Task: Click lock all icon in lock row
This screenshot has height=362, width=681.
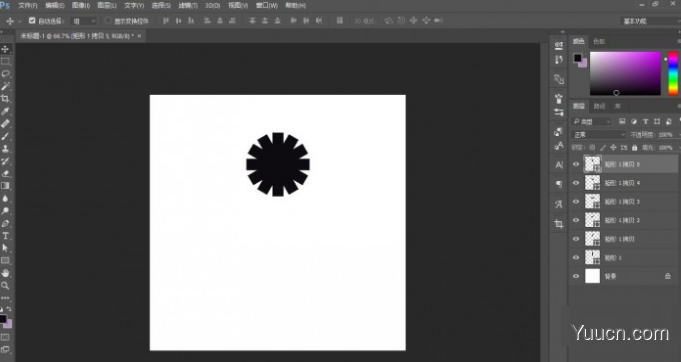Action: click(x=635, y=148)
